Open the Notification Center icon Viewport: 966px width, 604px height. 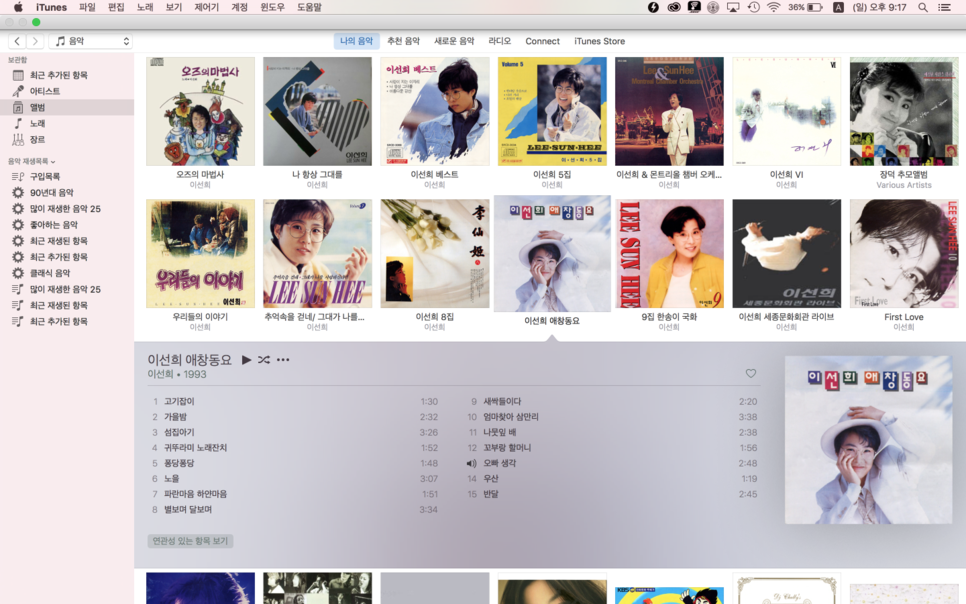(944, 7)
